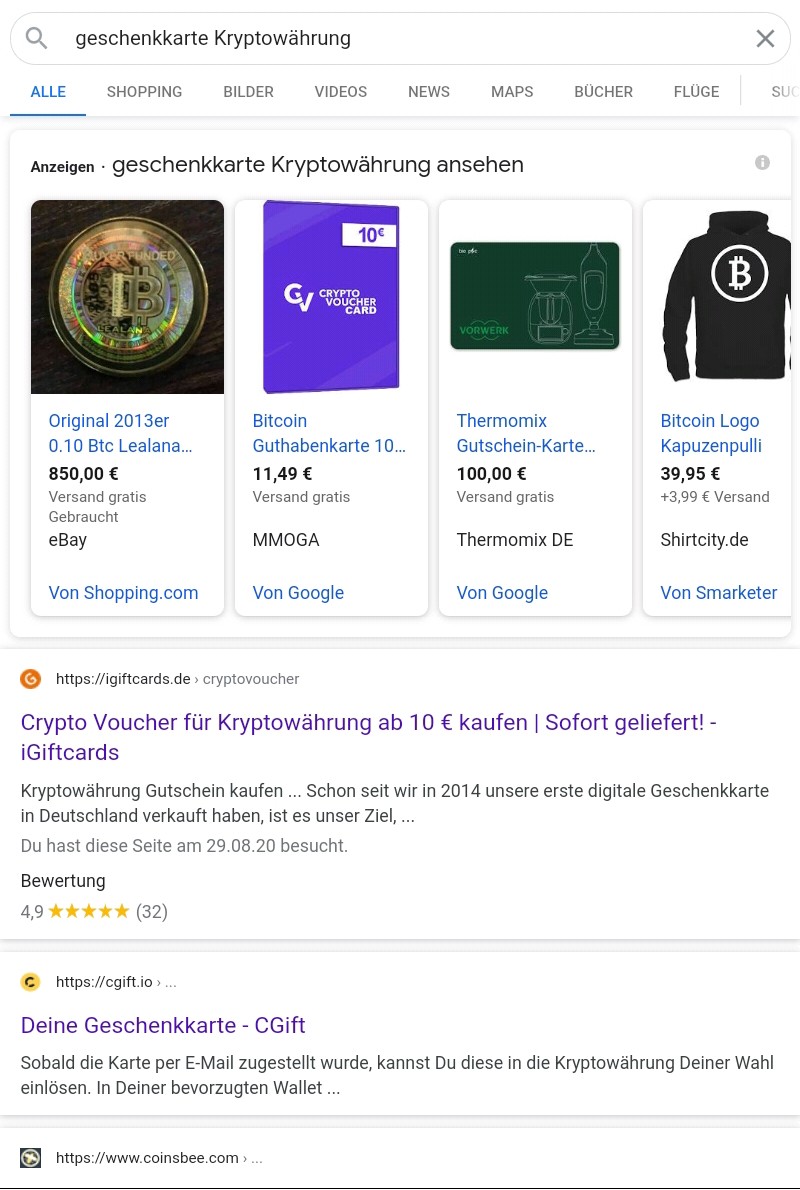Clear the search query with X
This screenshot has width=800, height=1190.
pyautogui.click(x=765, y=39)
